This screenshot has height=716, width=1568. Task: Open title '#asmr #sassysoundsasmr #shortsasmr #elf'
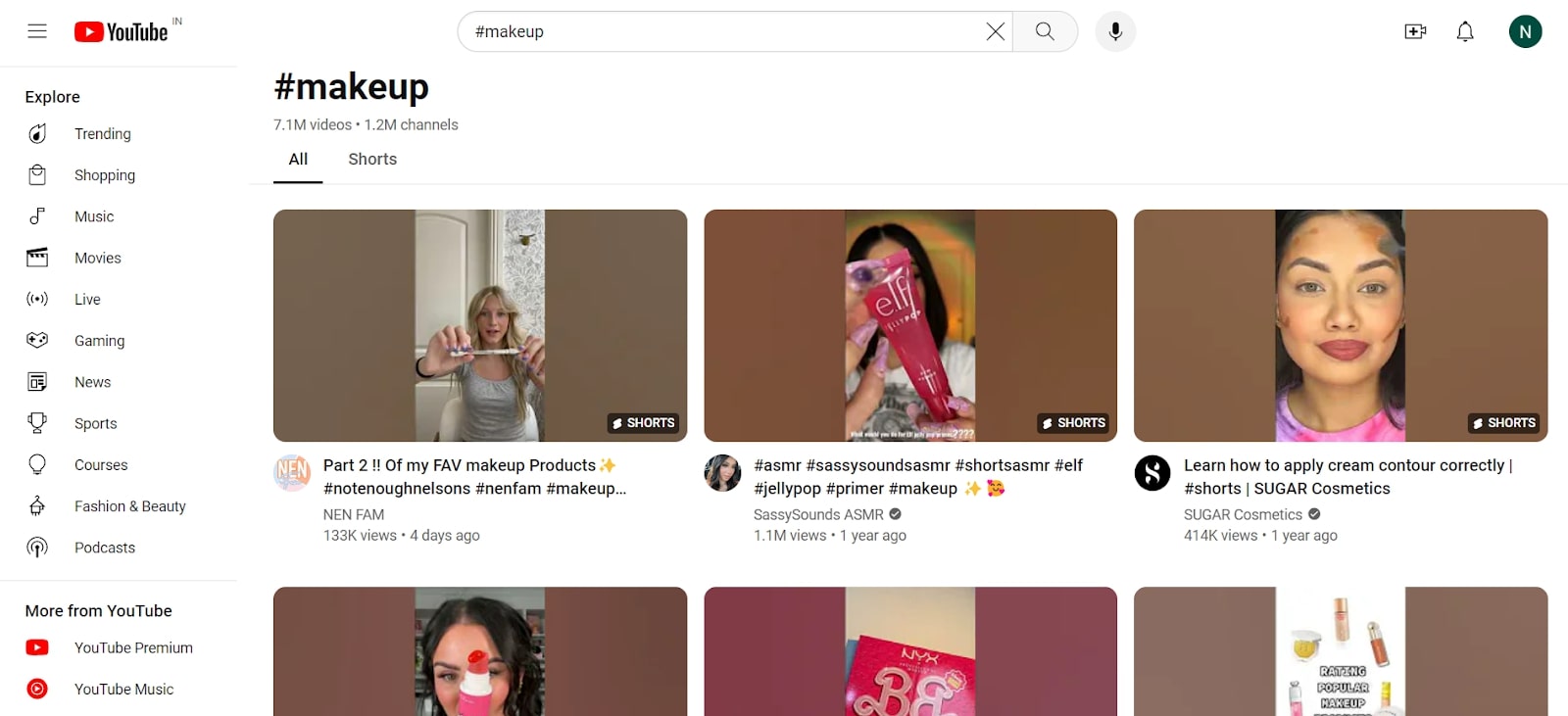(918, 477)
